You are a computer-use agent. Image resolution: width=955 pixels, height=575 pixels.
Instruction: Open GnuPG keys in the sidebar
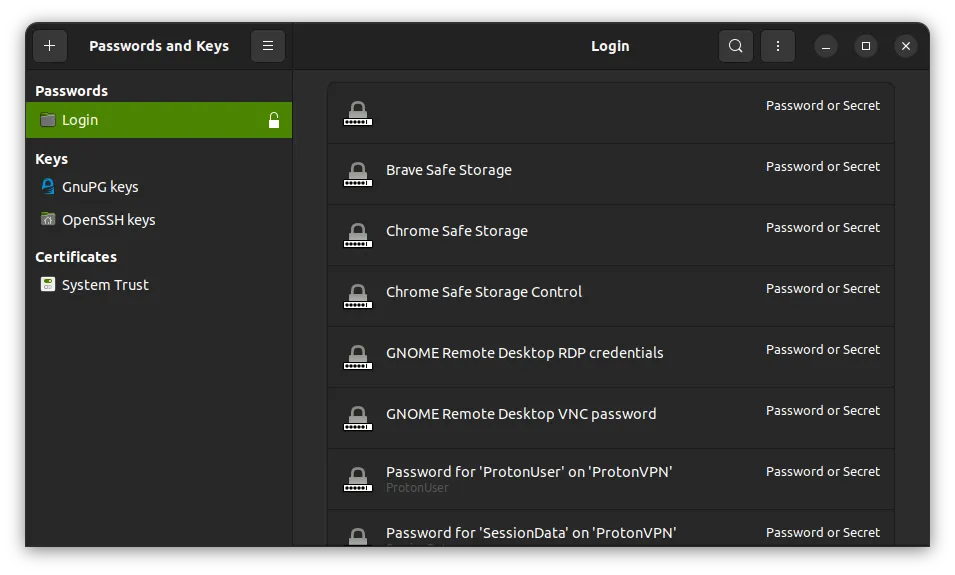(100, 187)
